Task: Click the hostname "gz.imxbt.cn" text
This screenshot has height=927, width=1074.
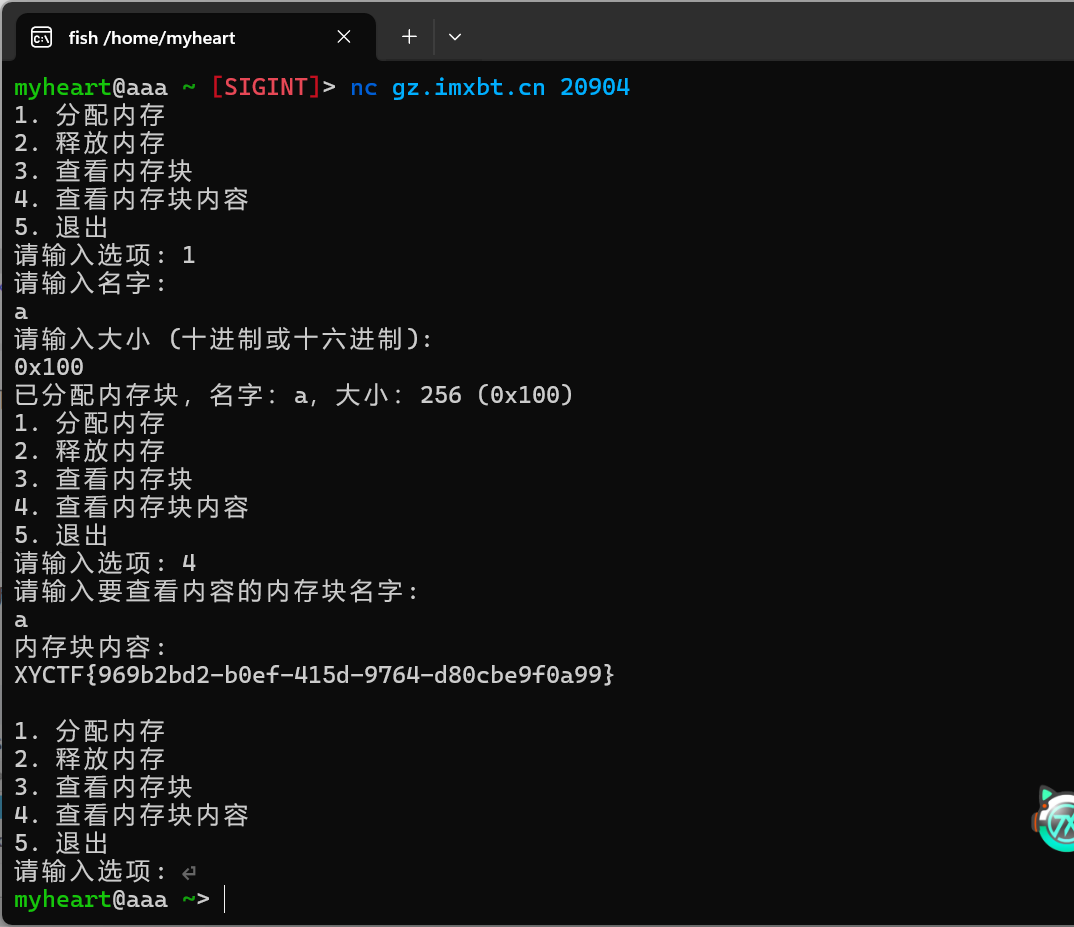Action: pyautogui.click(x=467, y=87)
